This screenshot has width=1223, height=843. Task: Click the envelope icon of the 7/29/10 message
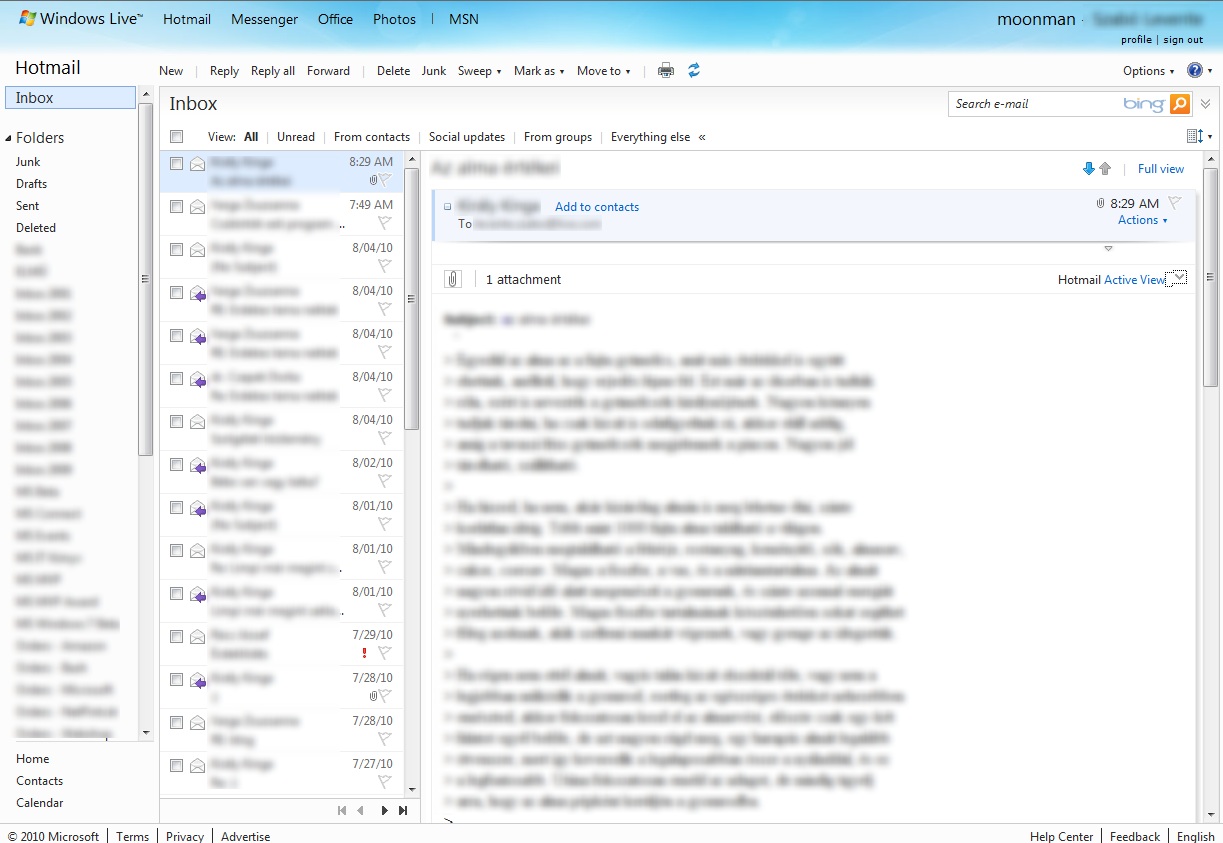(x=198, y=637)
